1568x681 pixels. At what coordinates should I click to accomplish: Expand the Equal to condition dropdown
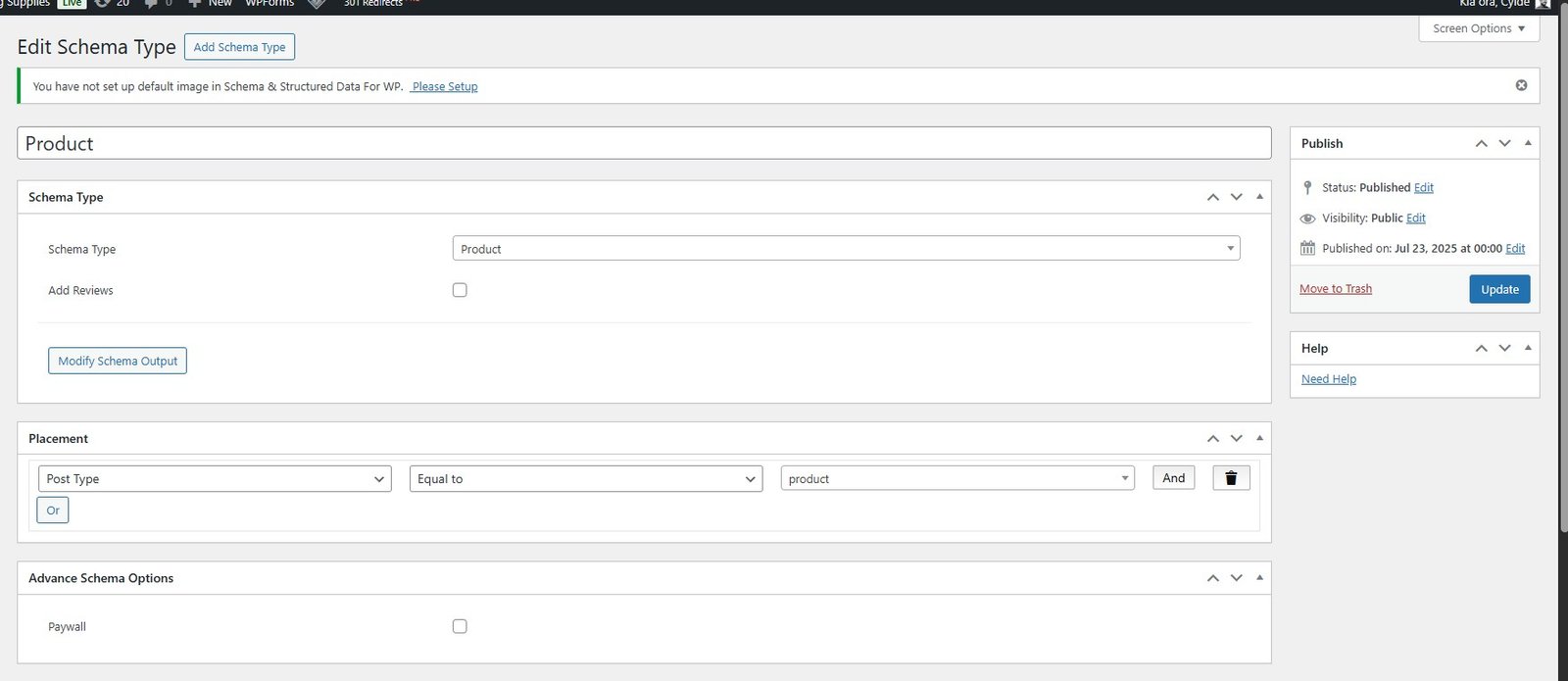[585, 479]
